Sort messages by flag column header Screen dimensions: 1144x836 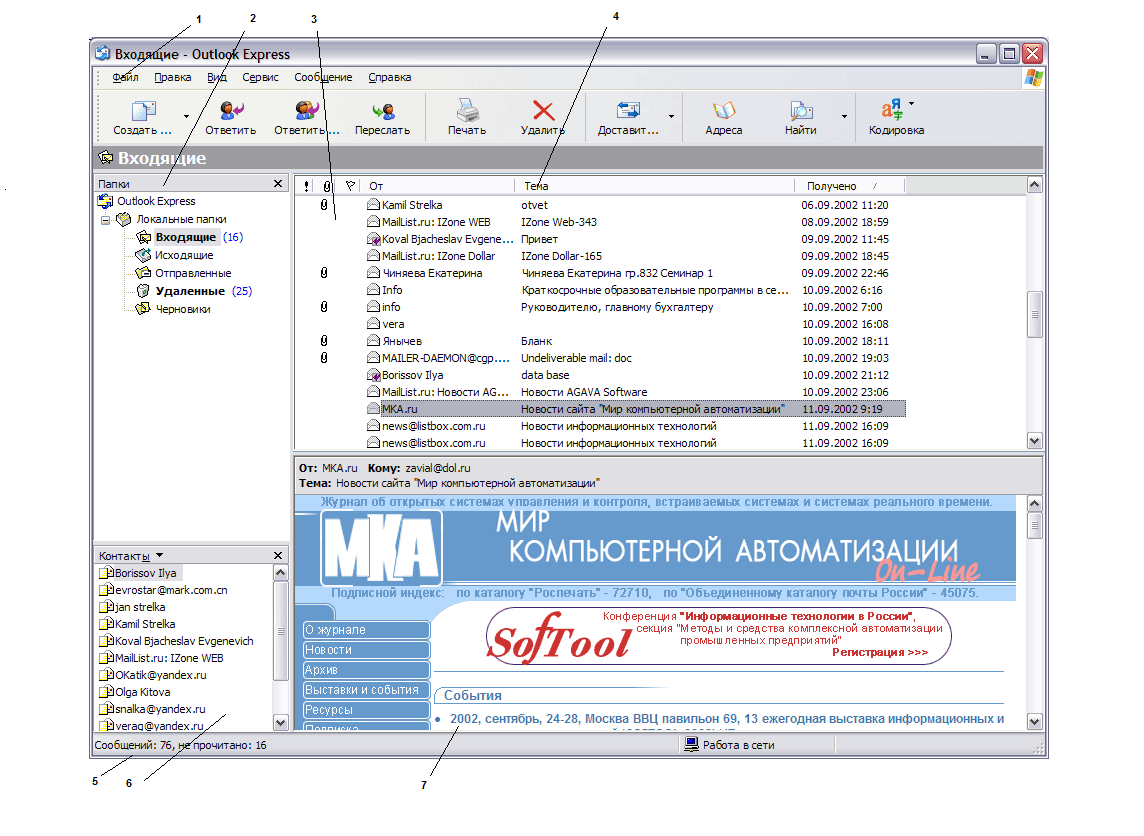pos(350,186)
